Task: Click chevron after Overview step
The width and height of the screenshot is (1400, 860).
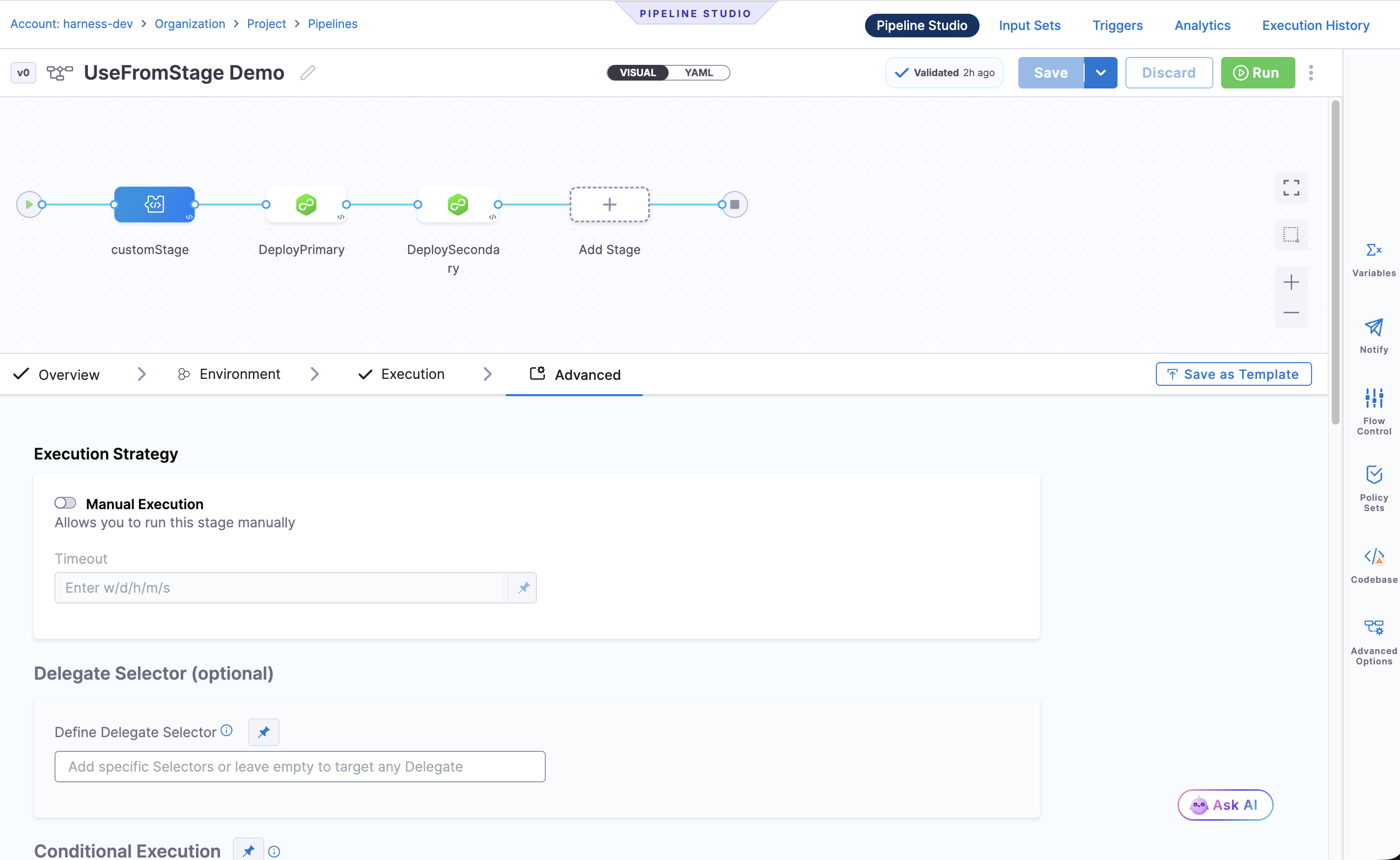Action: [141, 374]
